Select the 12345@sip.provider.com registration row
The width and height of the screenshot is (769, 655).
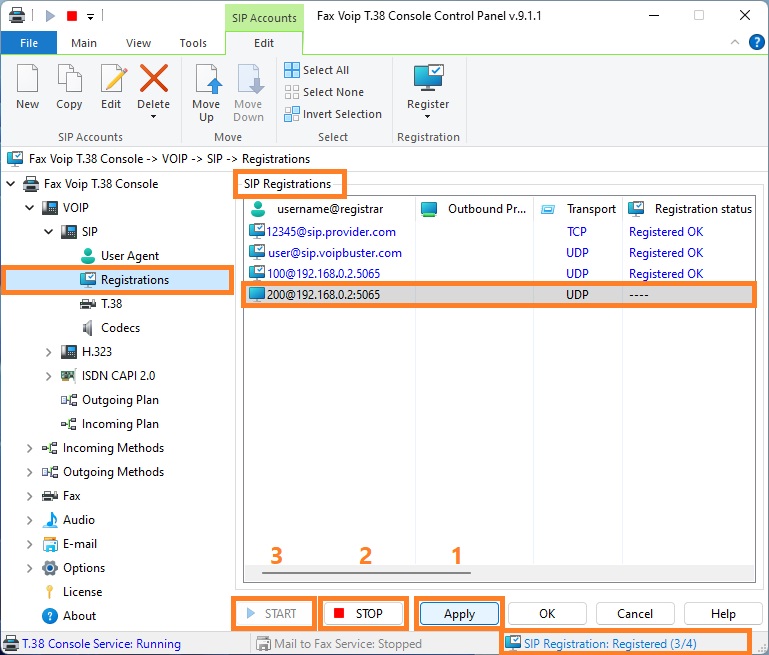[x=499, y=231]
